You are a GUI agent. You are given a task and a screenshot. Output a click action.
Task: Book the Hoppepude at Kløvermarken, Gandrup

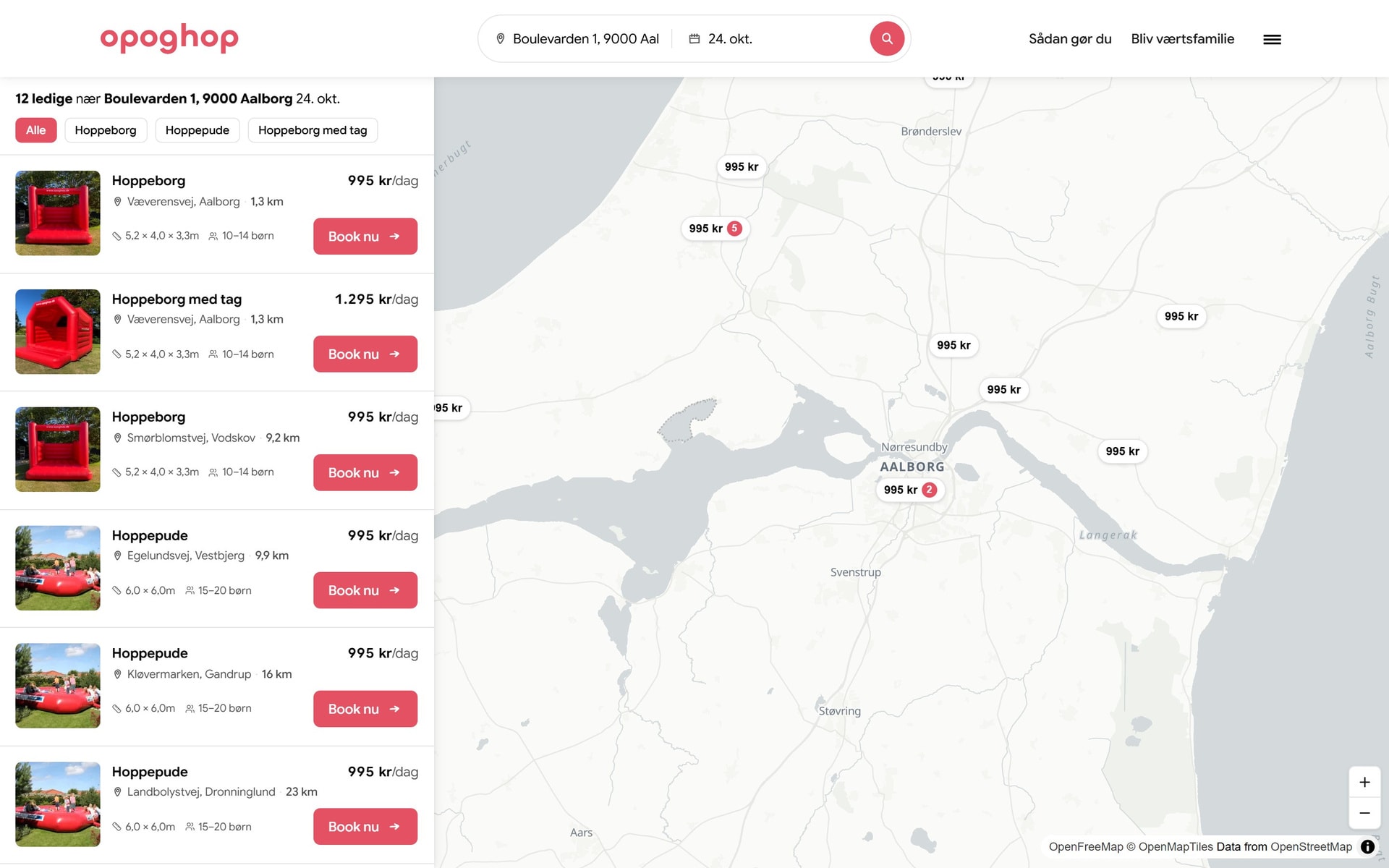point(365,709)
